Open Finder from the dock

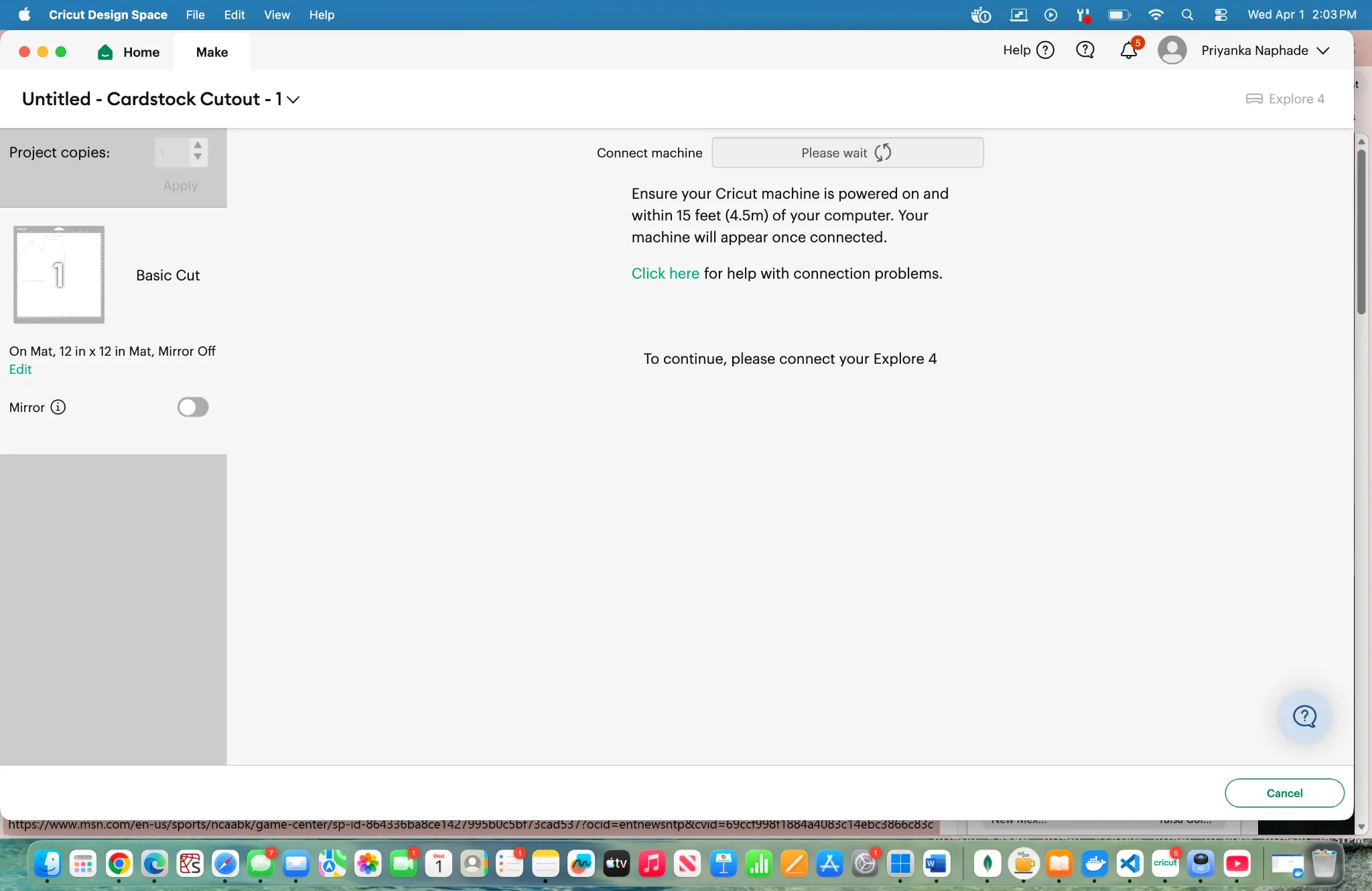(x=48, y=864)
